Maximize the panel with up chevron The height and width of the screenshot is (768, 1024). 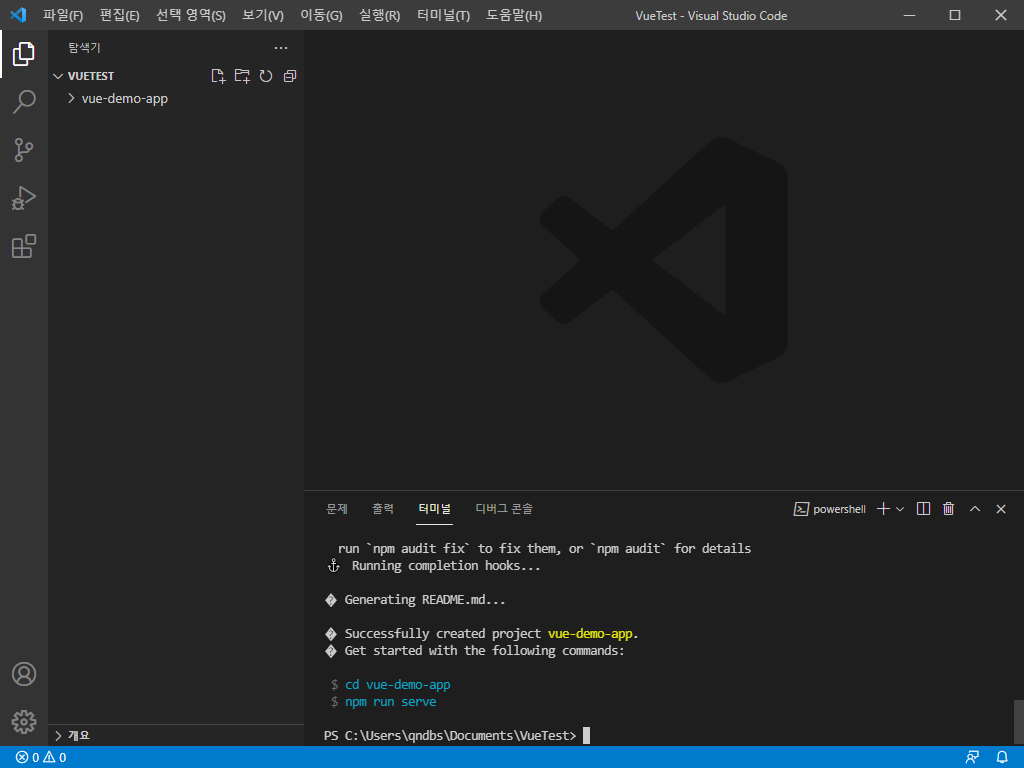coord(975,509)
